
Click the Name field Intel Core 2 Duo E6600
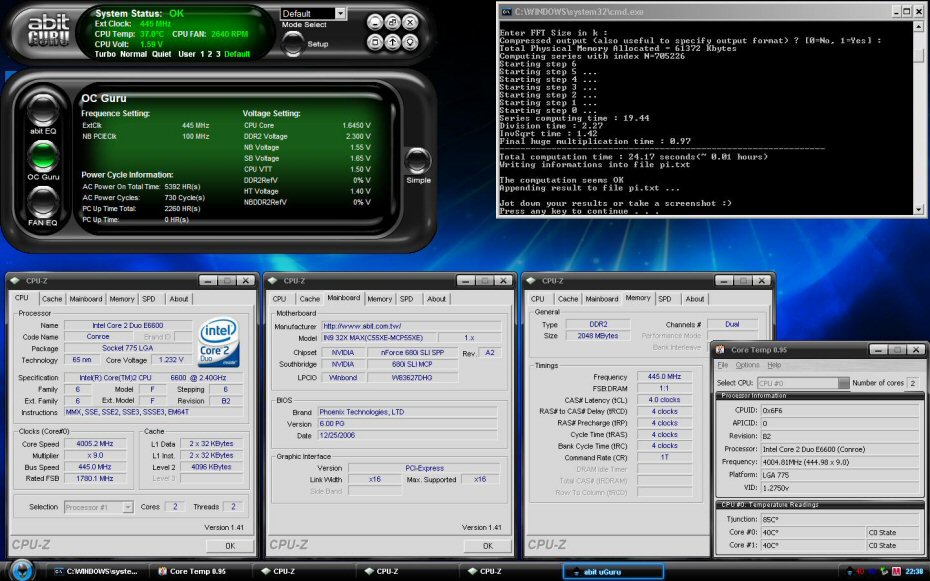point(128,325)
